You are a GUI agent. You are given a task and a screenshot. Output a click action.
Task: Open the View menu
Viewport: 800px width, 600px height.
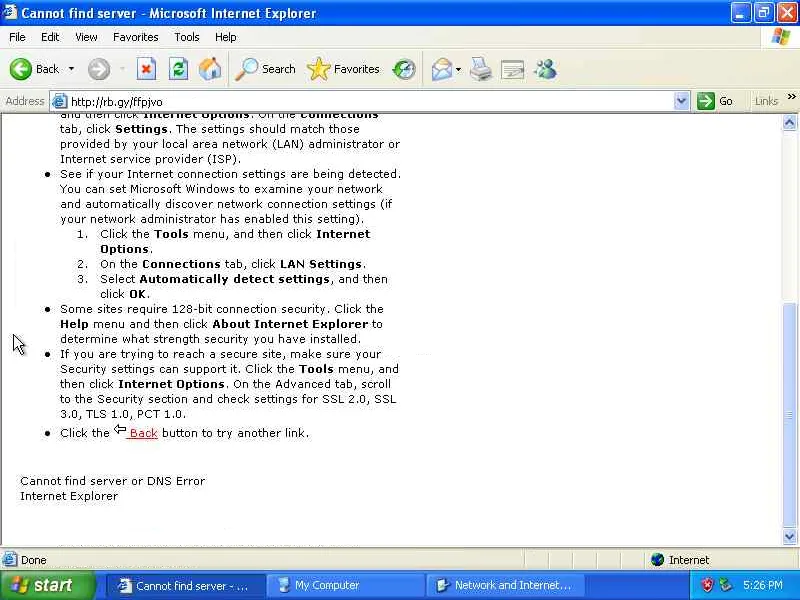tap(86, 37)
